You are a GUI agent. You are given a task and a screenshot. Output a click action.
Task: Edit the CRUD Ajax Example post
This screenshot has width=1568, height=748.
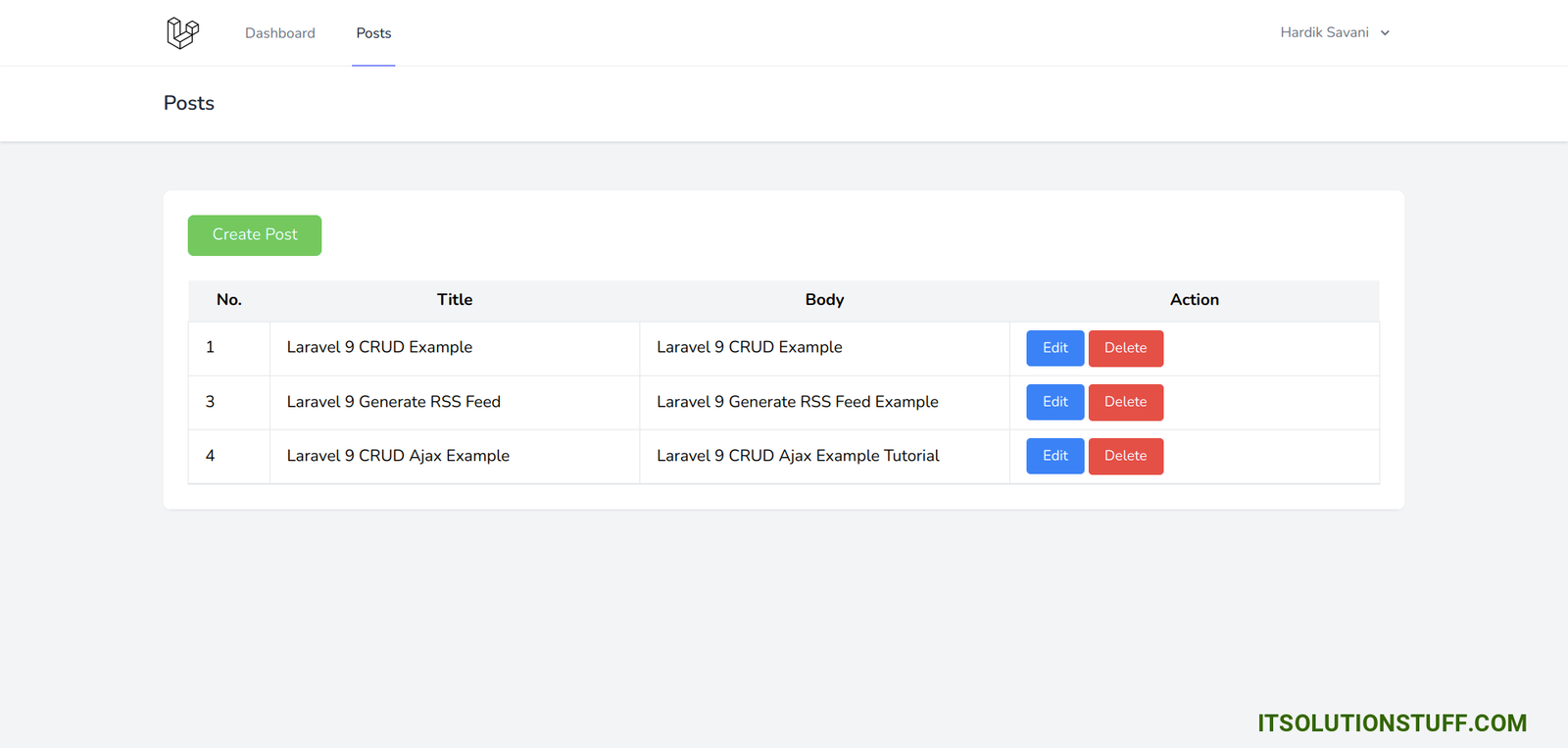tap(1054, 456)
